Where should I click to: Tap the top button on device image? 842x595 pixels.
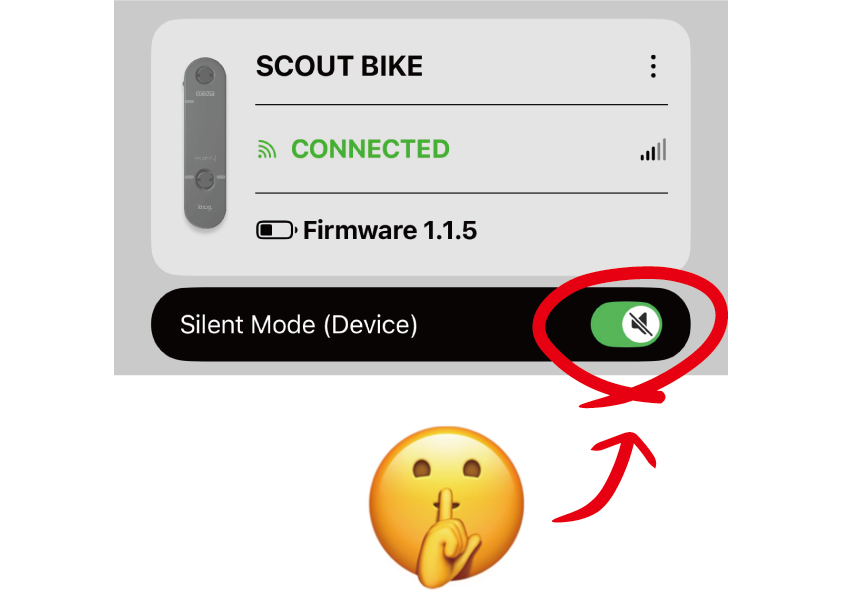205,75
